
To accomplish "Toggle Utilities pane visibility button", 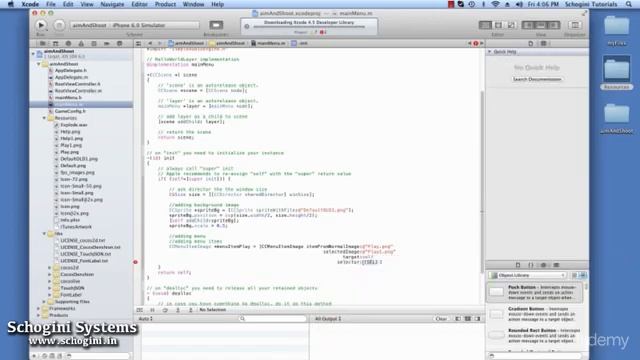I will (x=553, y=25).
